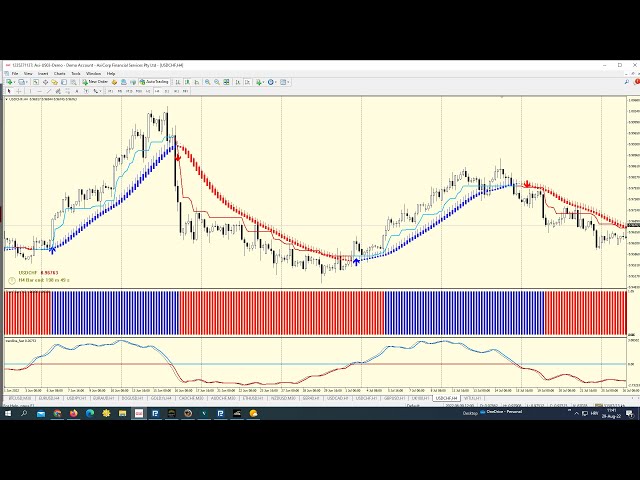Click the Windows Start button
Viewport: 640px width, 480px height.
[x=8, y=413]
